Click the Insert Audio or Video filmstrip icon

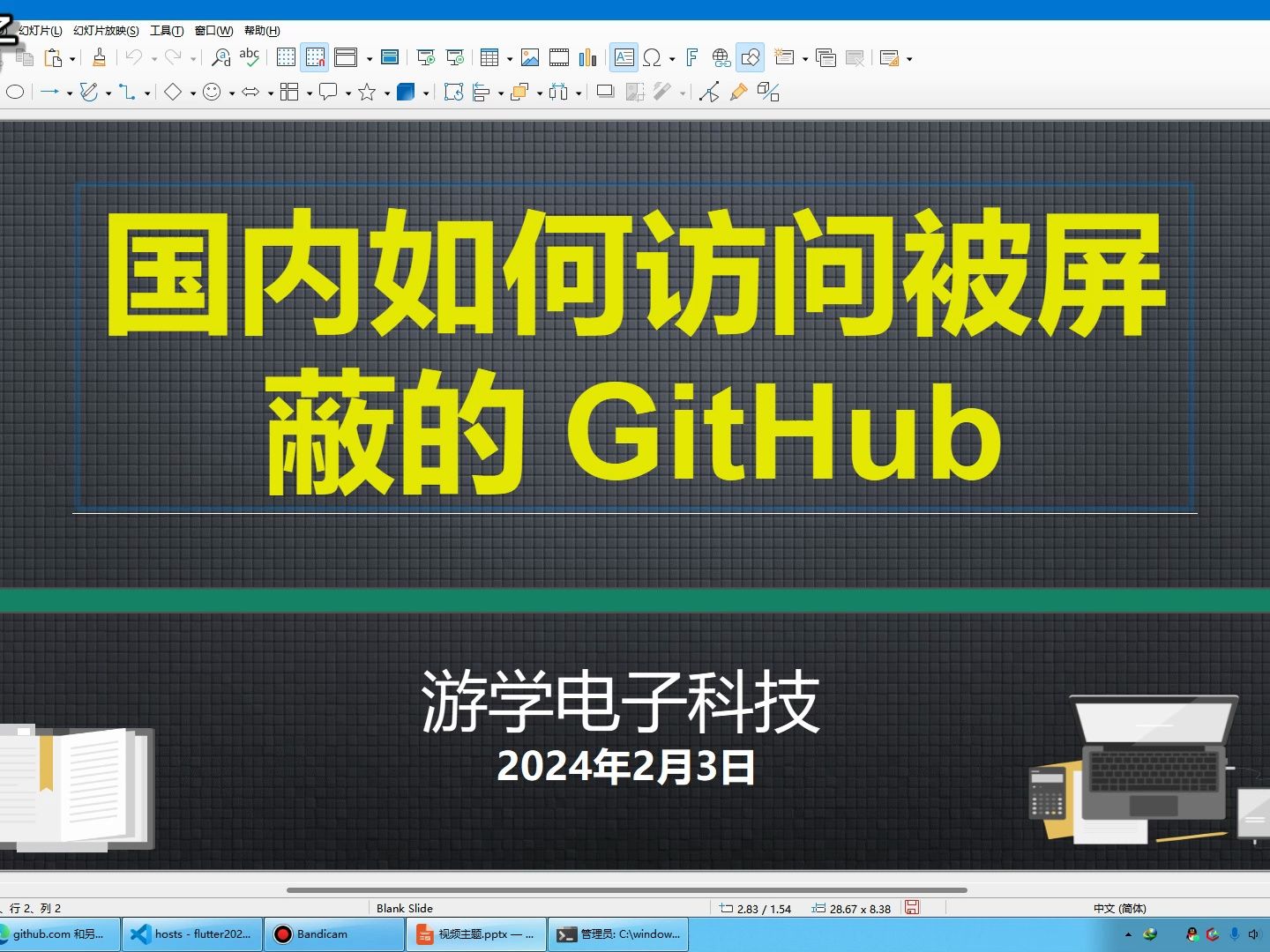(x=559, y=58)
